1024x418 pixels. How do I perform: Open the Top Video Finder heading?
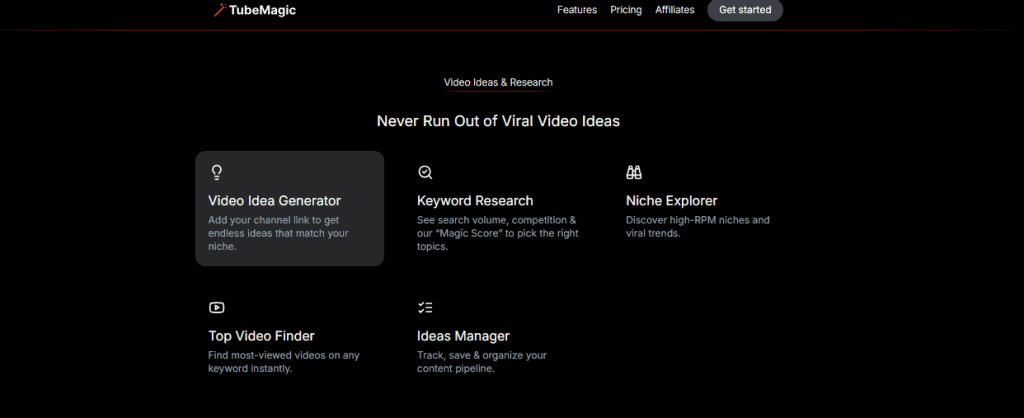[x=261, y=336]
